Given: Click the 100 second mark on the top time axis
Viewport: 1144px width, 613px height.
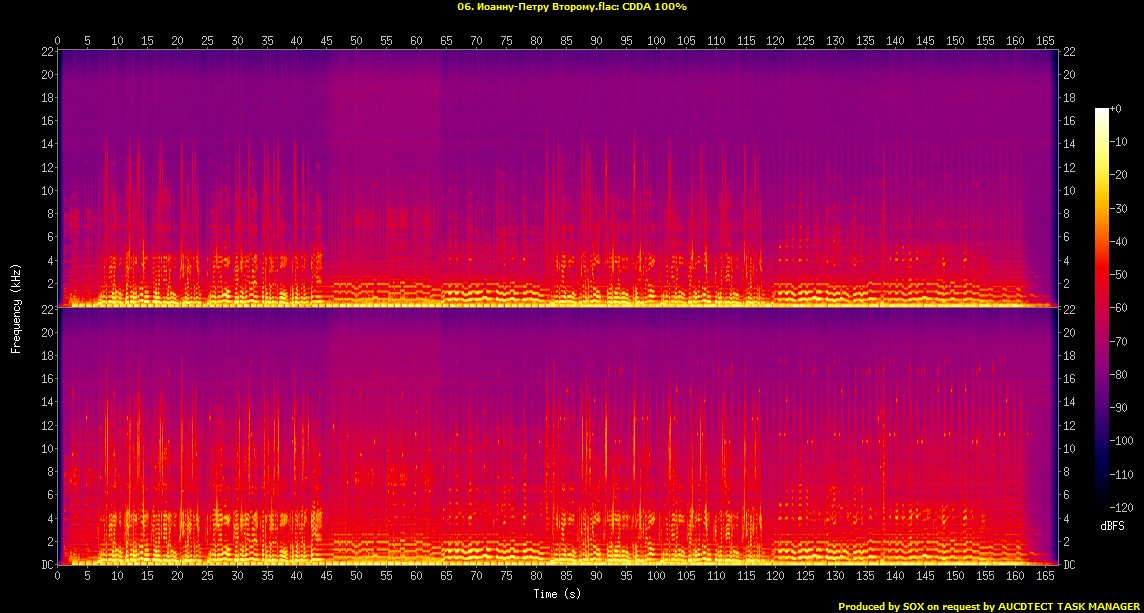Looking at the screenshot, I should (x=656, y=41).
